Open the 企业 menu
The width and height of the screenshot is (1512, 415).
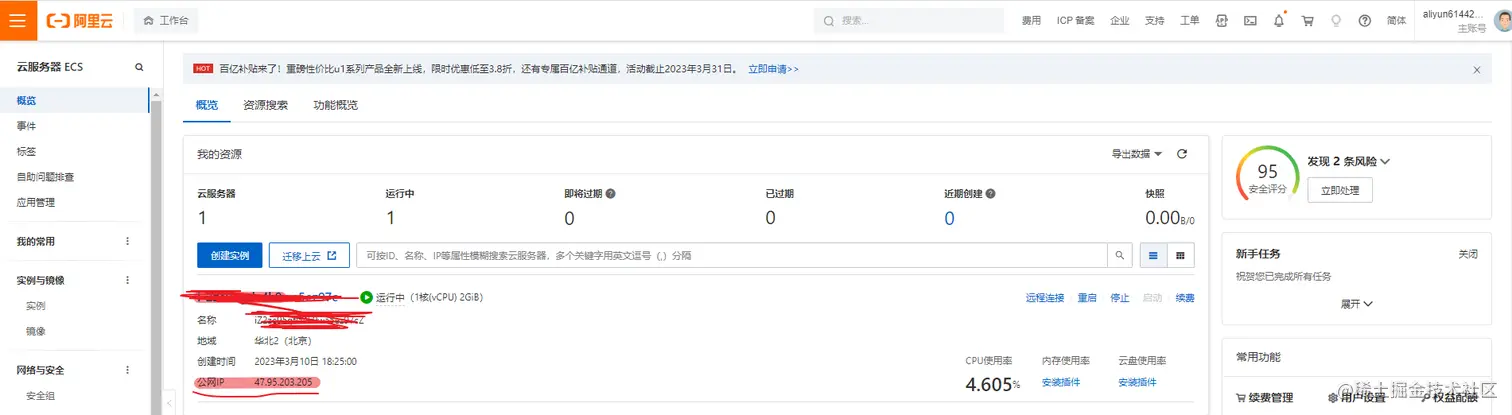tap(1119, 20)
